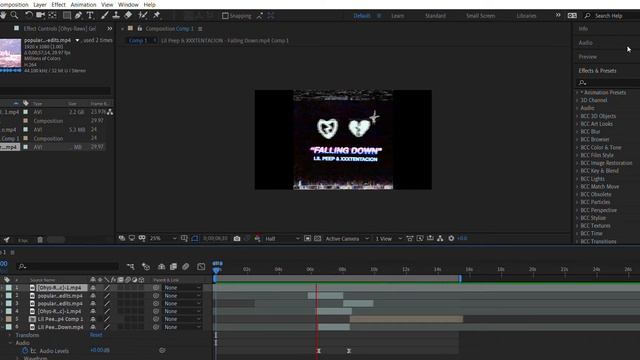Click reset exposure icon

[x=451, y=238]
